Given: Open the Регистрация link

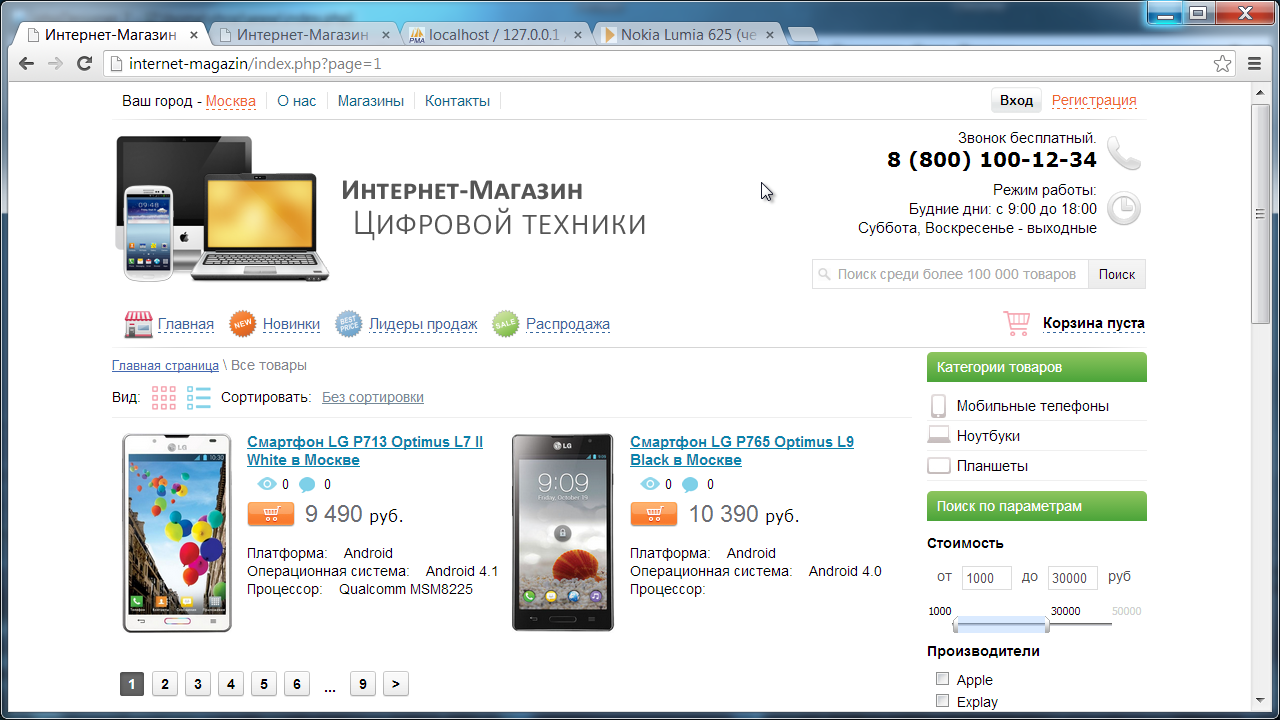Looking at the screenshot, I should pos(1094,100).
